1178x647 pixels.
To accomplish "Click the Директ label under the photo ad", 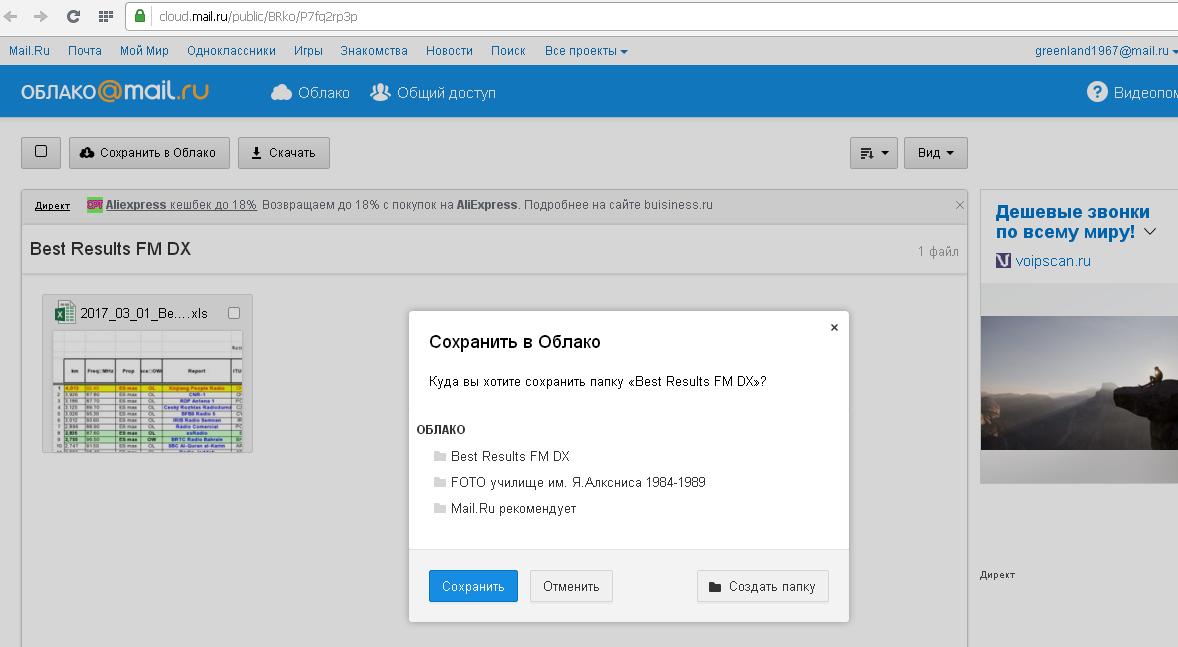I will (x=998, y=575).
